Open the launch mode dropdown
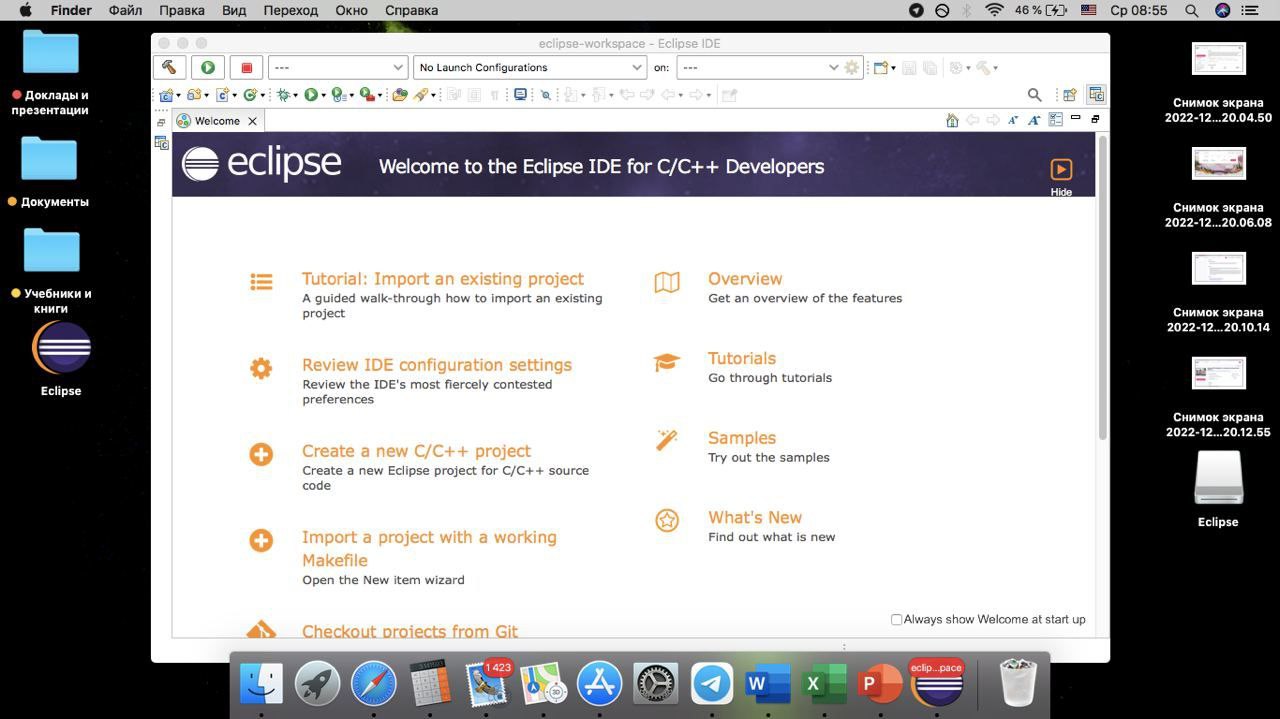The width and height of the screenshot is (1280, 719). (x=337, y=67)
